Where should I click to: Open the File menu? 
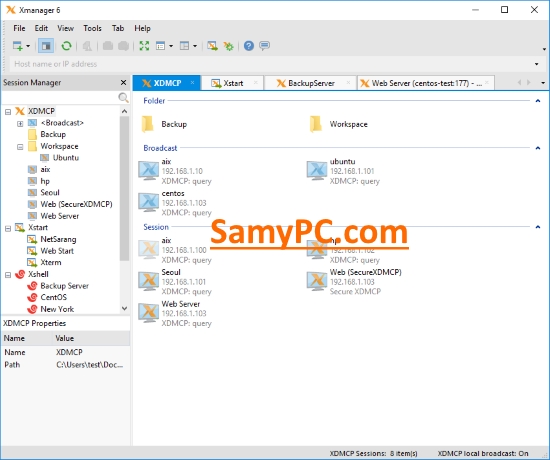(x=19, y=28)
